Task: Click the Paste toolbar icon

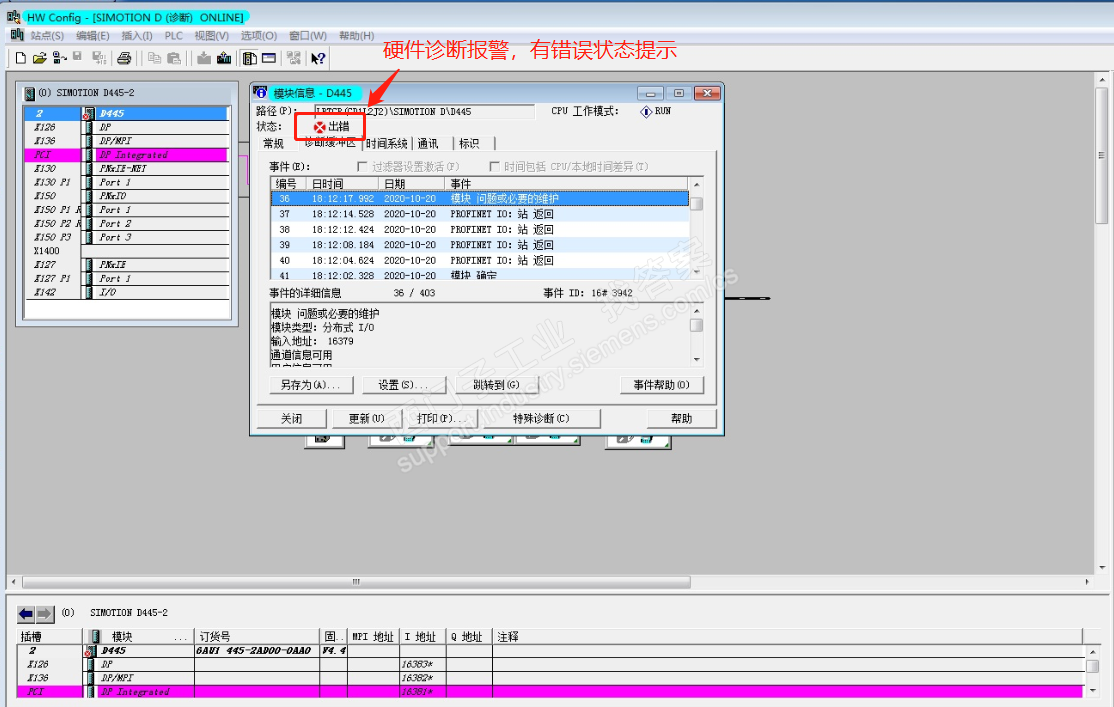Action: pos(174,58)
